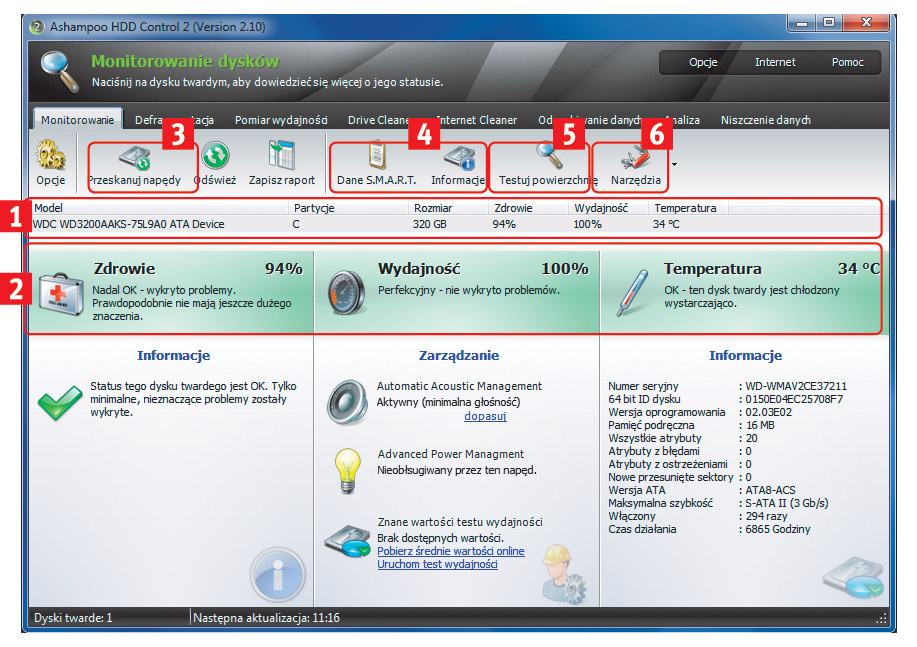Open the Pomoc header button

click(x=847, y=62)
